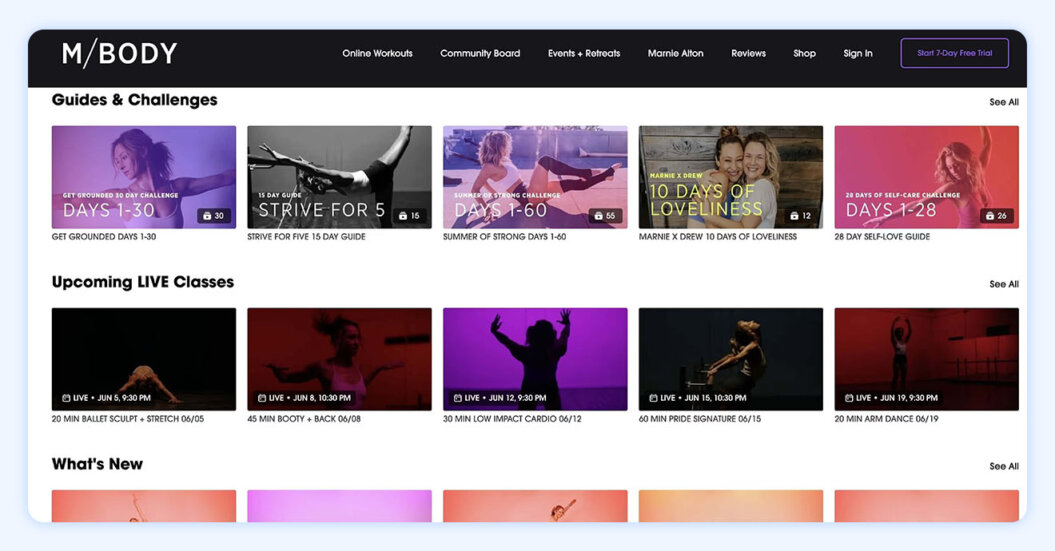Viewport: 1055px width, 551px height.
Task: Click the video count badge showing 30
Action: [213, 215]
